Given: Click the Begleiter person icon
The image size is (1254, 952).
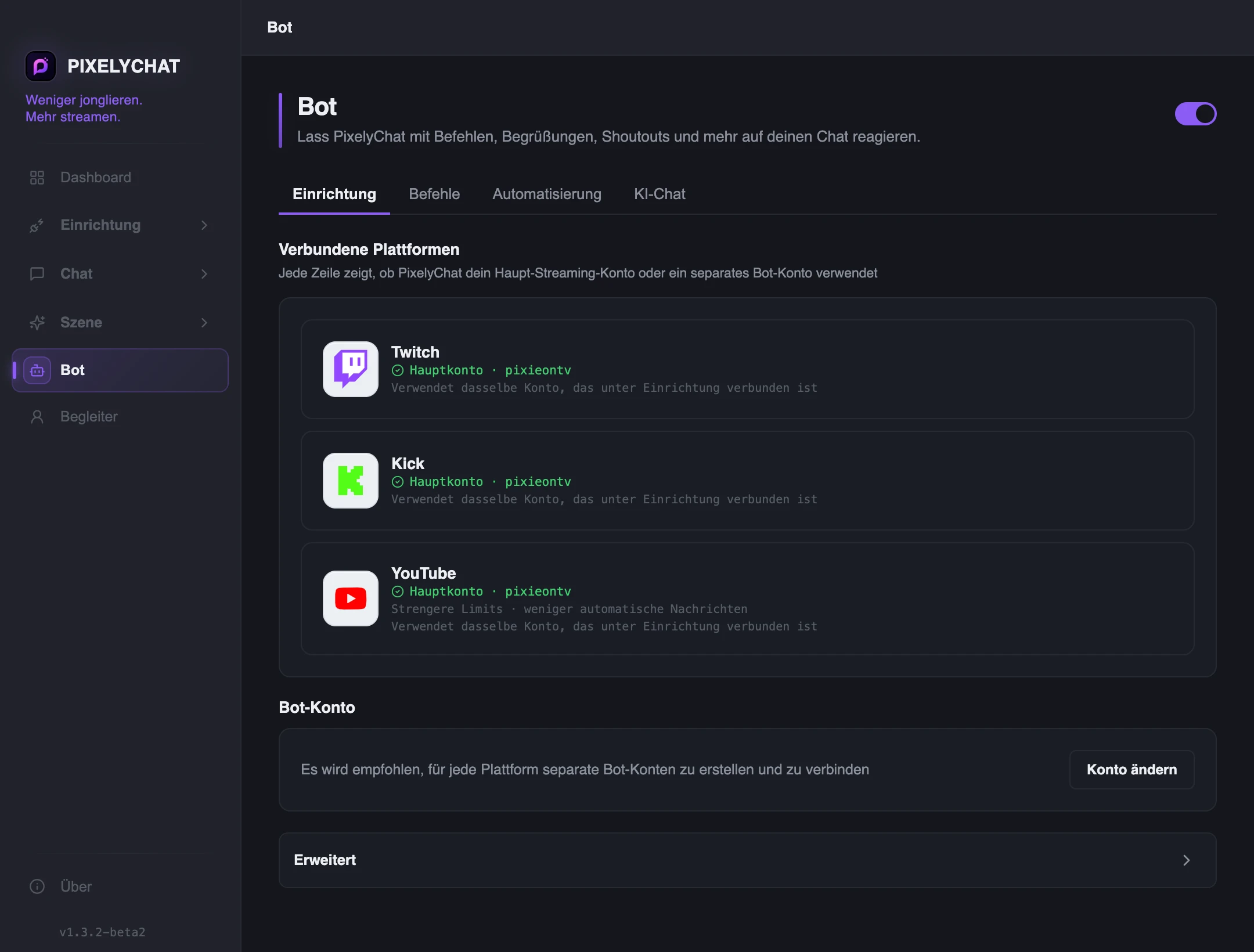Looking at the screenshot, I should [x=37, y=417].
